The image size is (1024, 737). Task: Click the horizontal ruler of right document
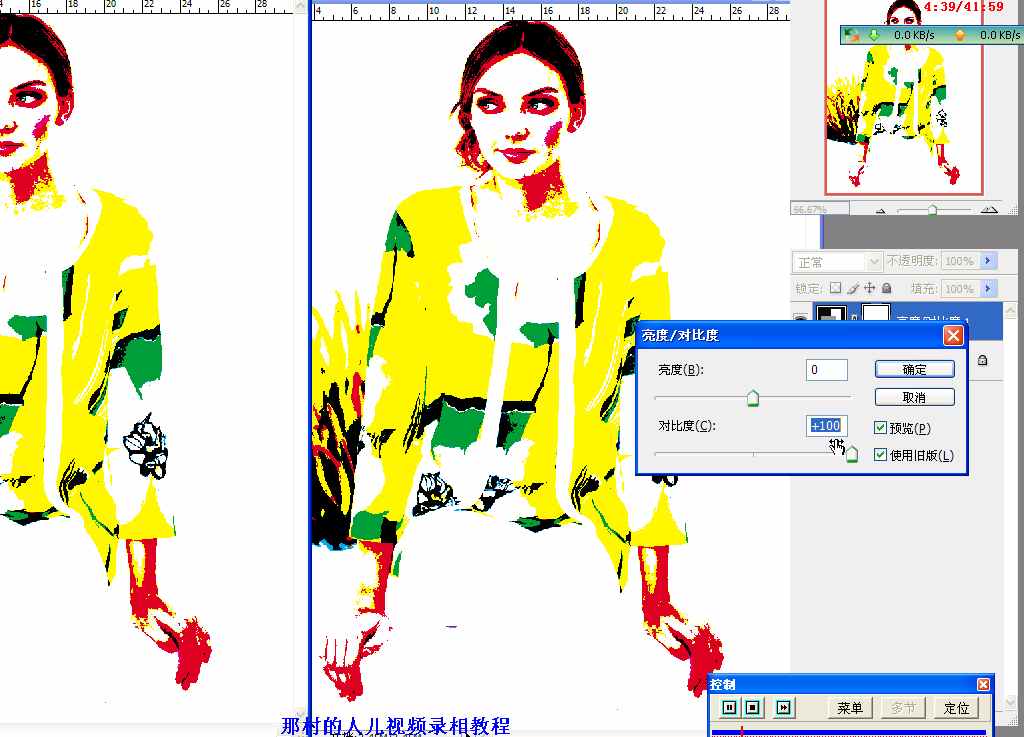pyautogui.click(x=550, y=10)
